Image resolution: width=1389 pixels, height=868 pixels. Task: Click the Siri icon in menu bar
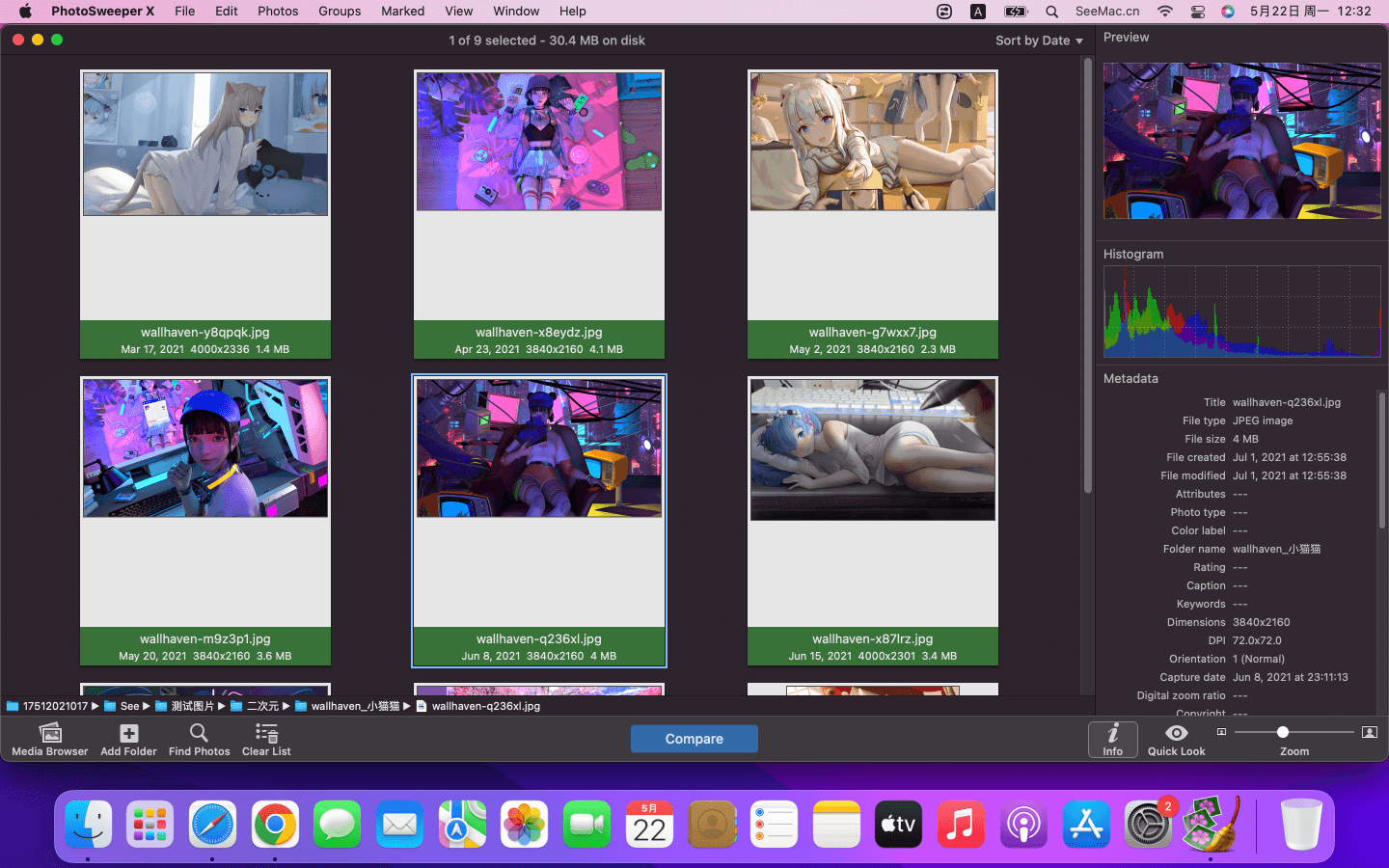1228,12
